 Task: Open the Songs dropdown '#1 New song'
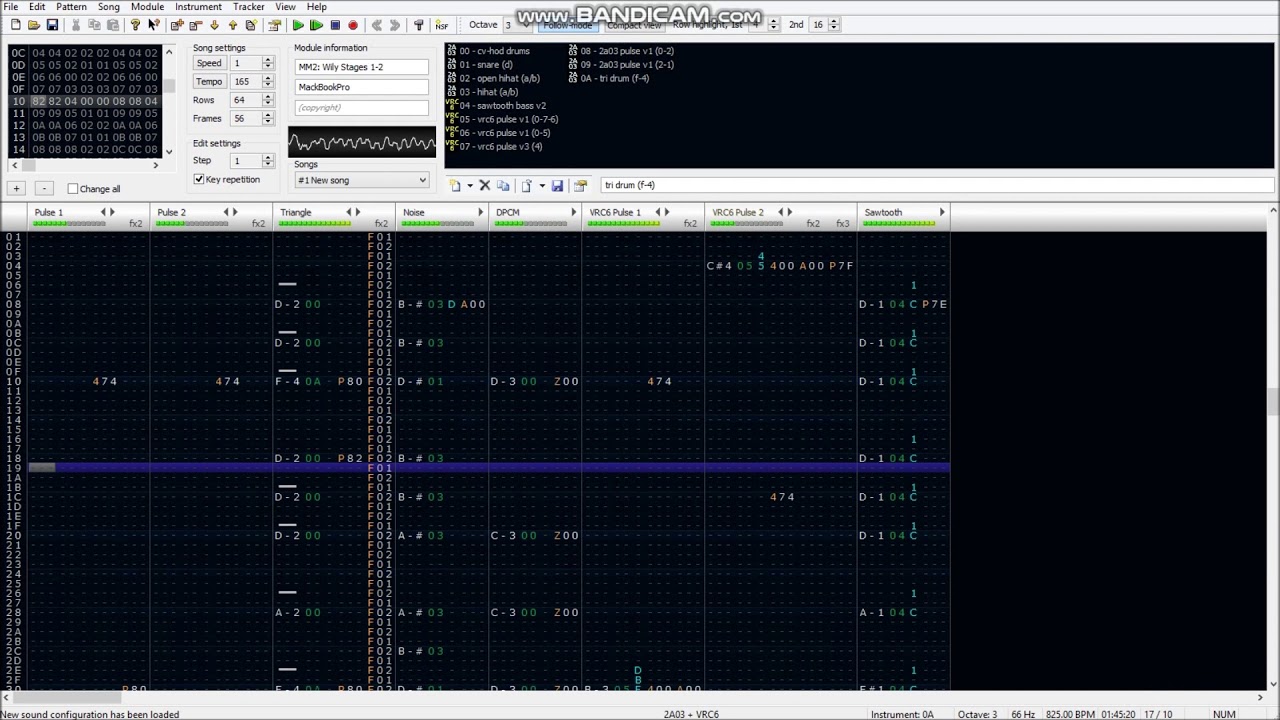[362, 180]
